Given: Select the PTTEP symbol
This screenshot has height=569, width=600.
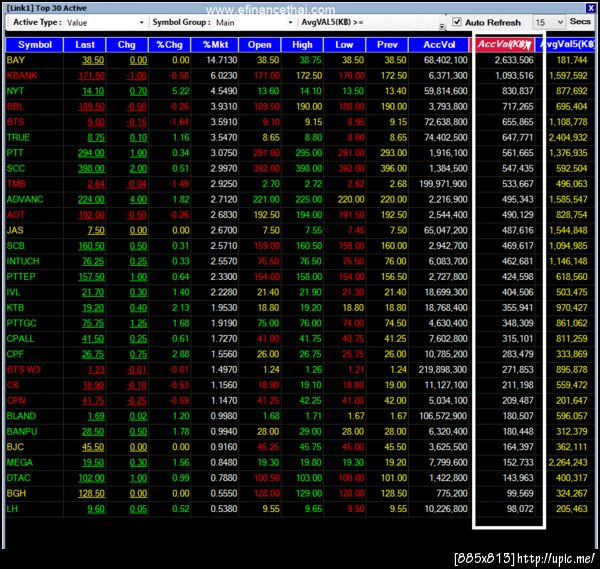Looking at the screenshot, I should 21,277.
